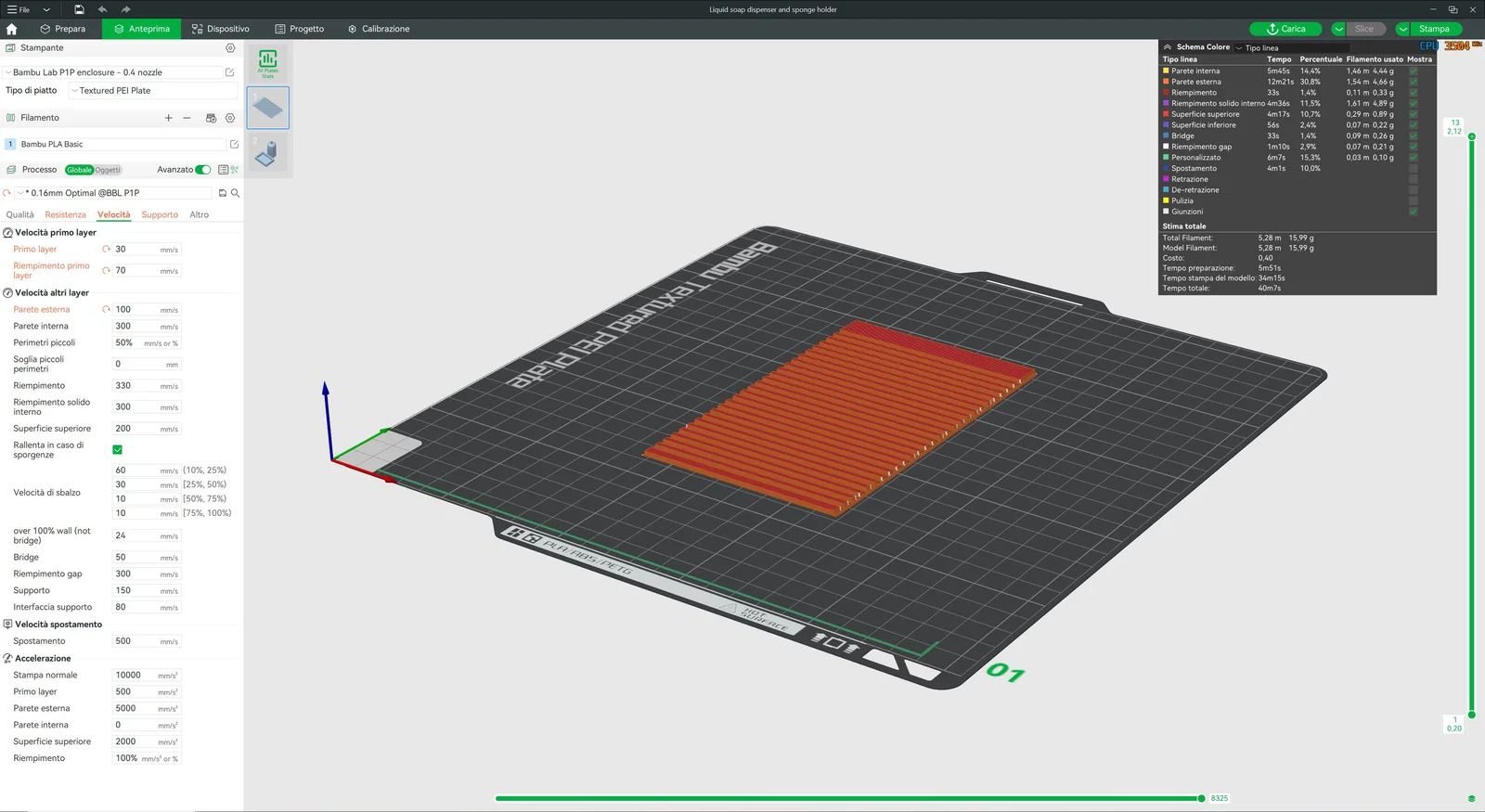Click the AMS filament sync icon
Viewport: 1485px width, 812px height.
click(x=211, y=118)
